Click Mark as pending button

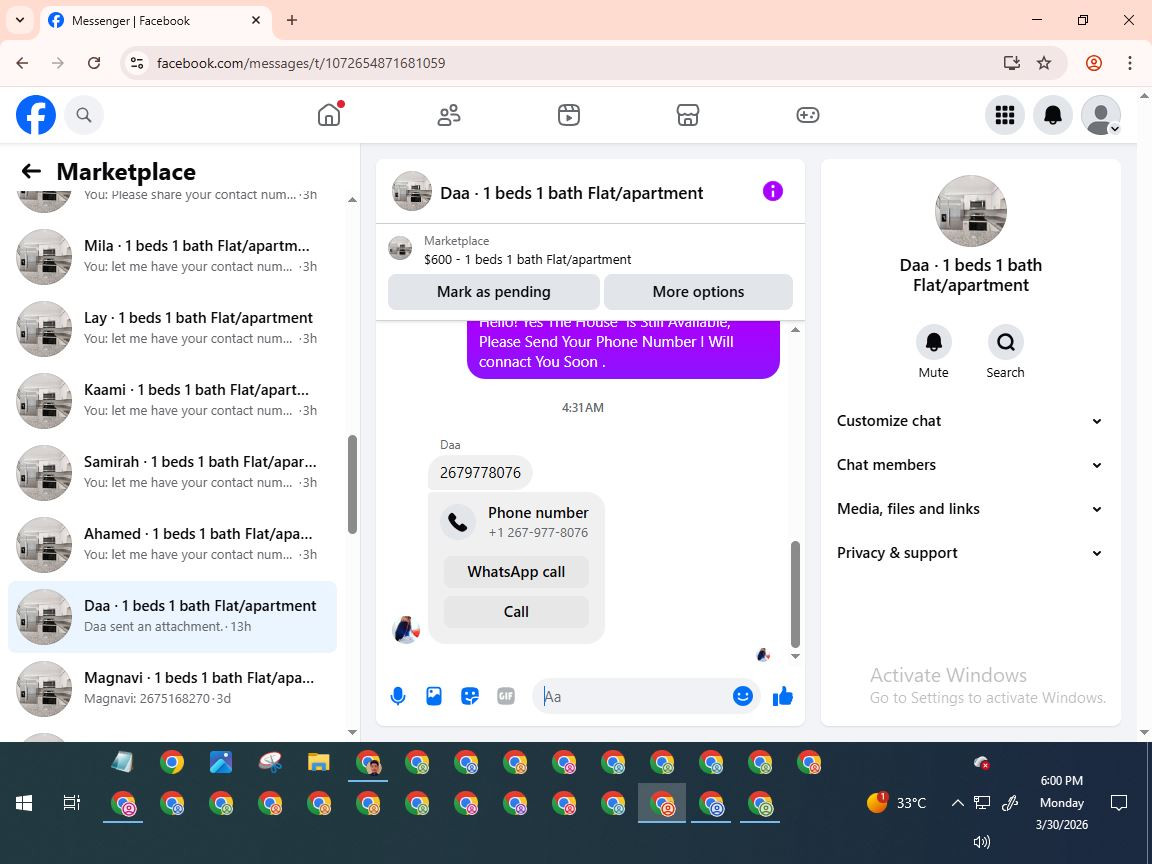click(x=494, y=292)
